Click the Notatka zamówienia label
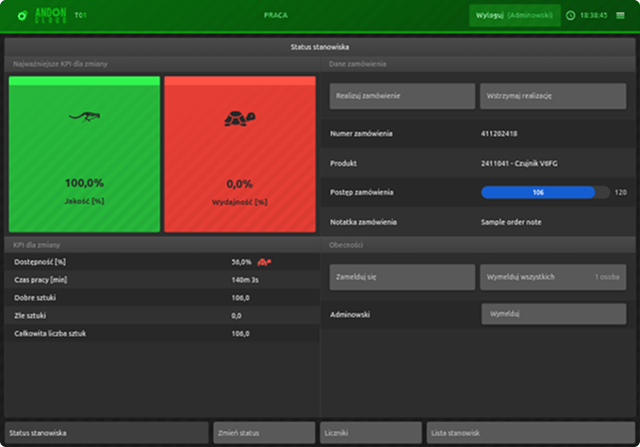 363,222
